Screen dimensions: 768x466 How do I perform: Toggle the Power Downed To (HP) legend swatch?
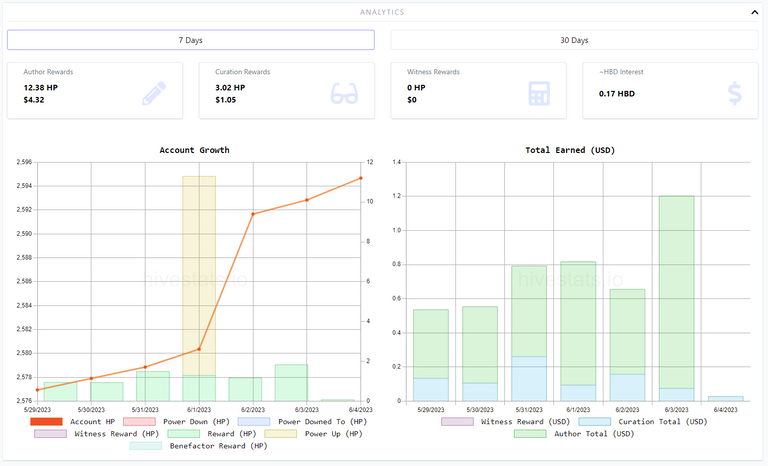254,421
